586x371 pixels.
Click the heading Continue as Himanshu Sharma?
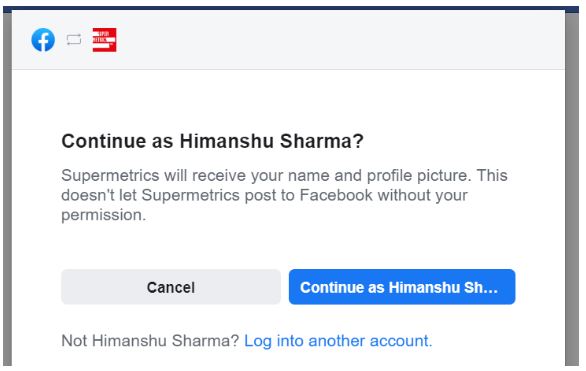[212, 141]
